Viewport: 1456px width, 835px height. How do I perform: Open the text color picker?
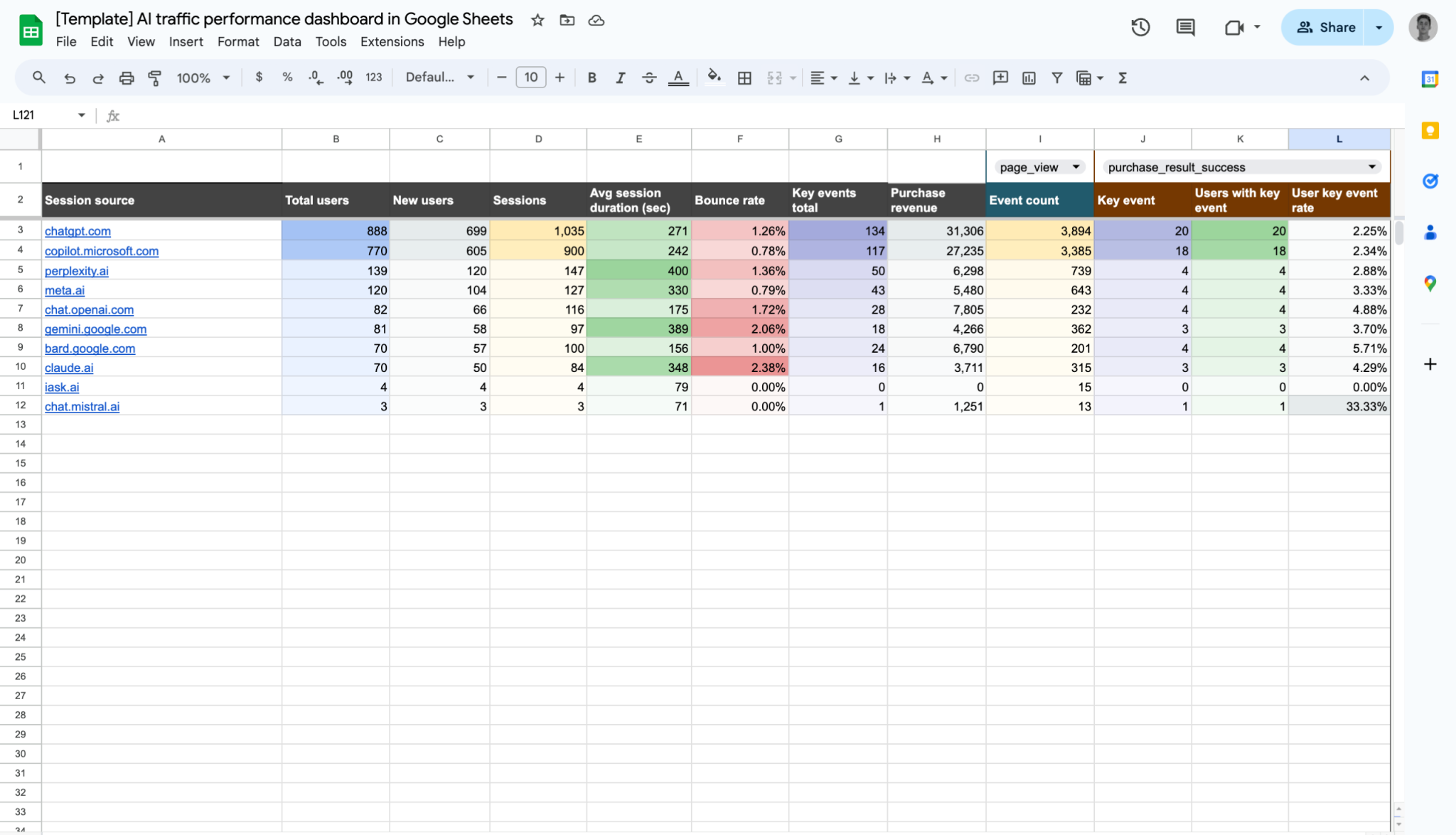[x=678, y=77]
